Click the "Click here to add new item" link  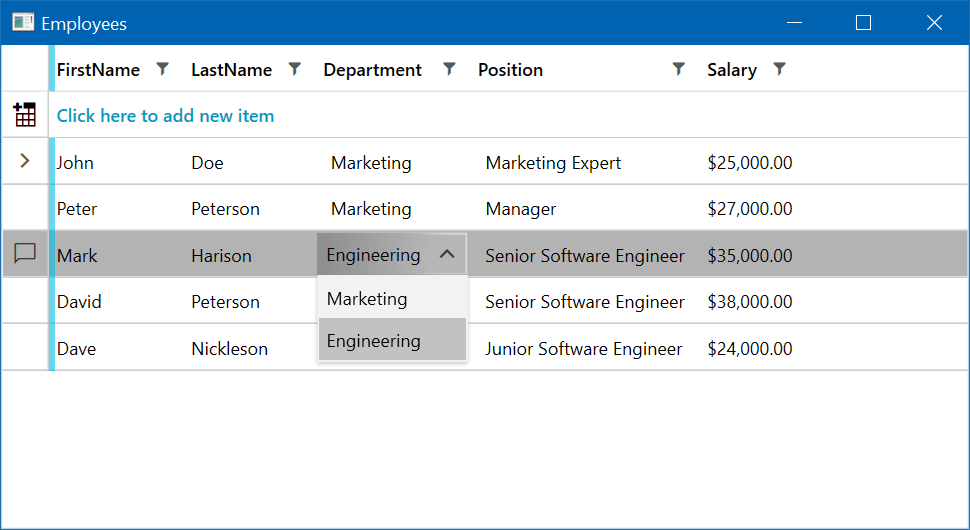pyautogui.click(x=165, y=116)
